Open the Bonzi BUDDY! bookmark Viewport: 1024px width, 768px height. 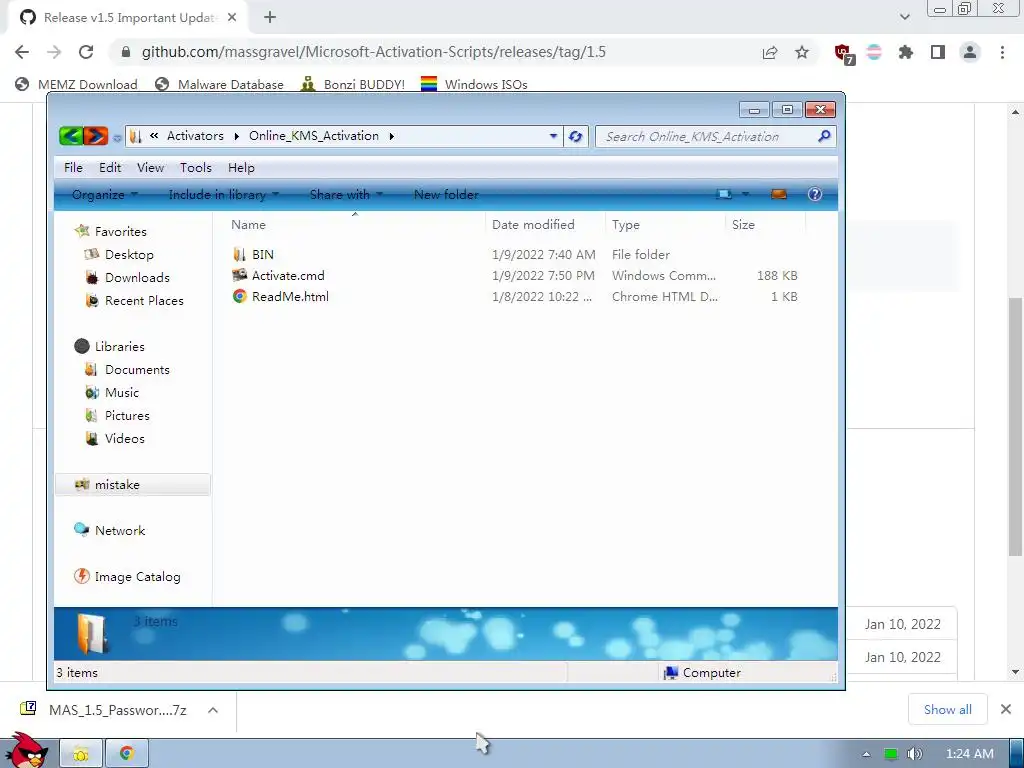point(353,84)
